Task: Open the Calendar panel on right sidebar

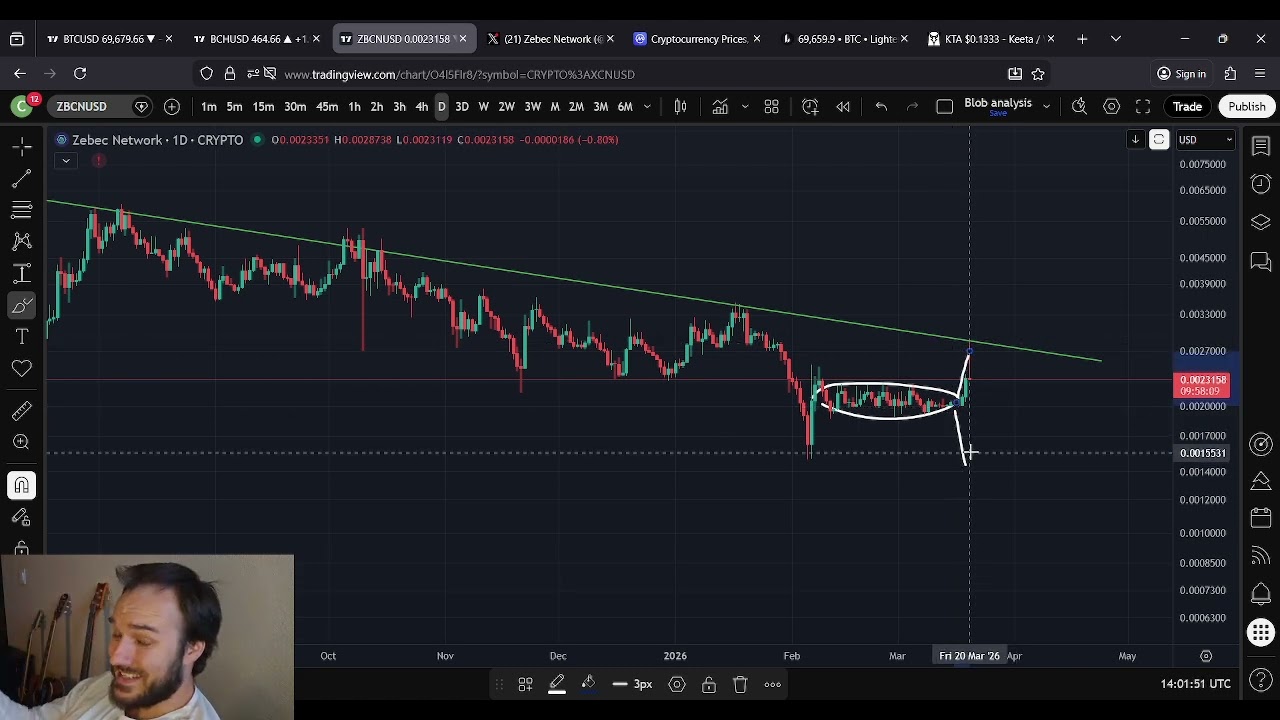Action: coord(1261,518)
